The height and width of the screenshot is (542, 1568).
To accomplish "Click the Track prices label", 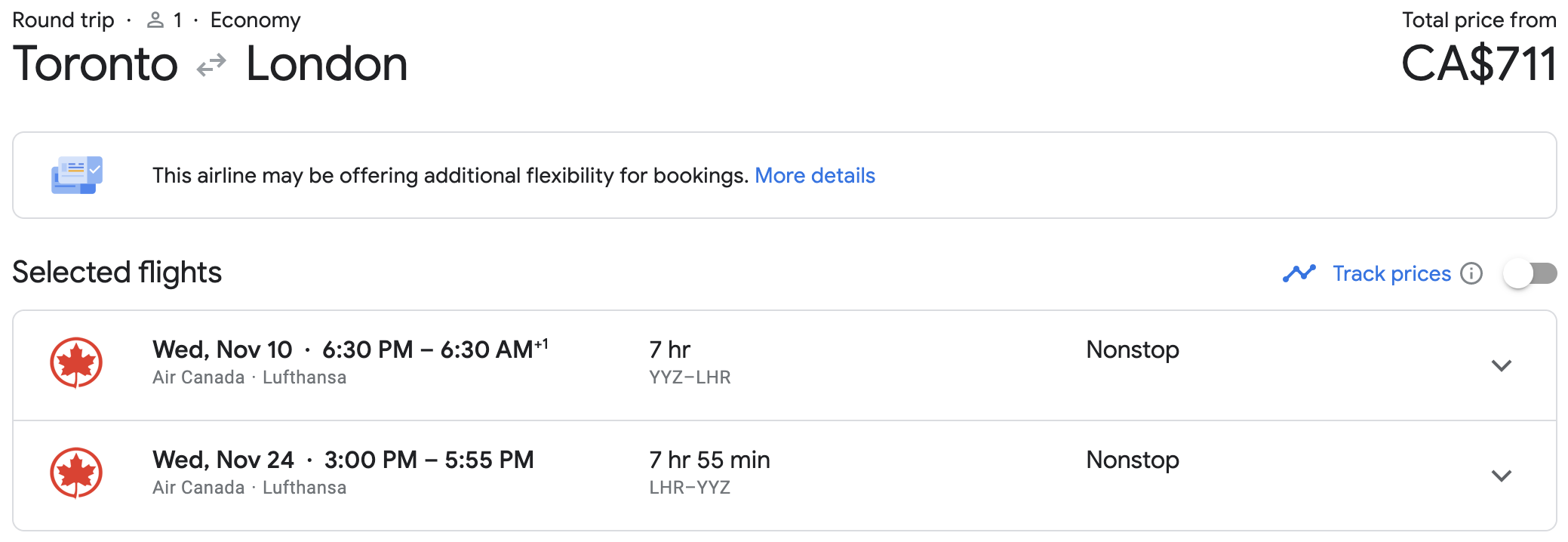I will click(x=1391, y=273).
